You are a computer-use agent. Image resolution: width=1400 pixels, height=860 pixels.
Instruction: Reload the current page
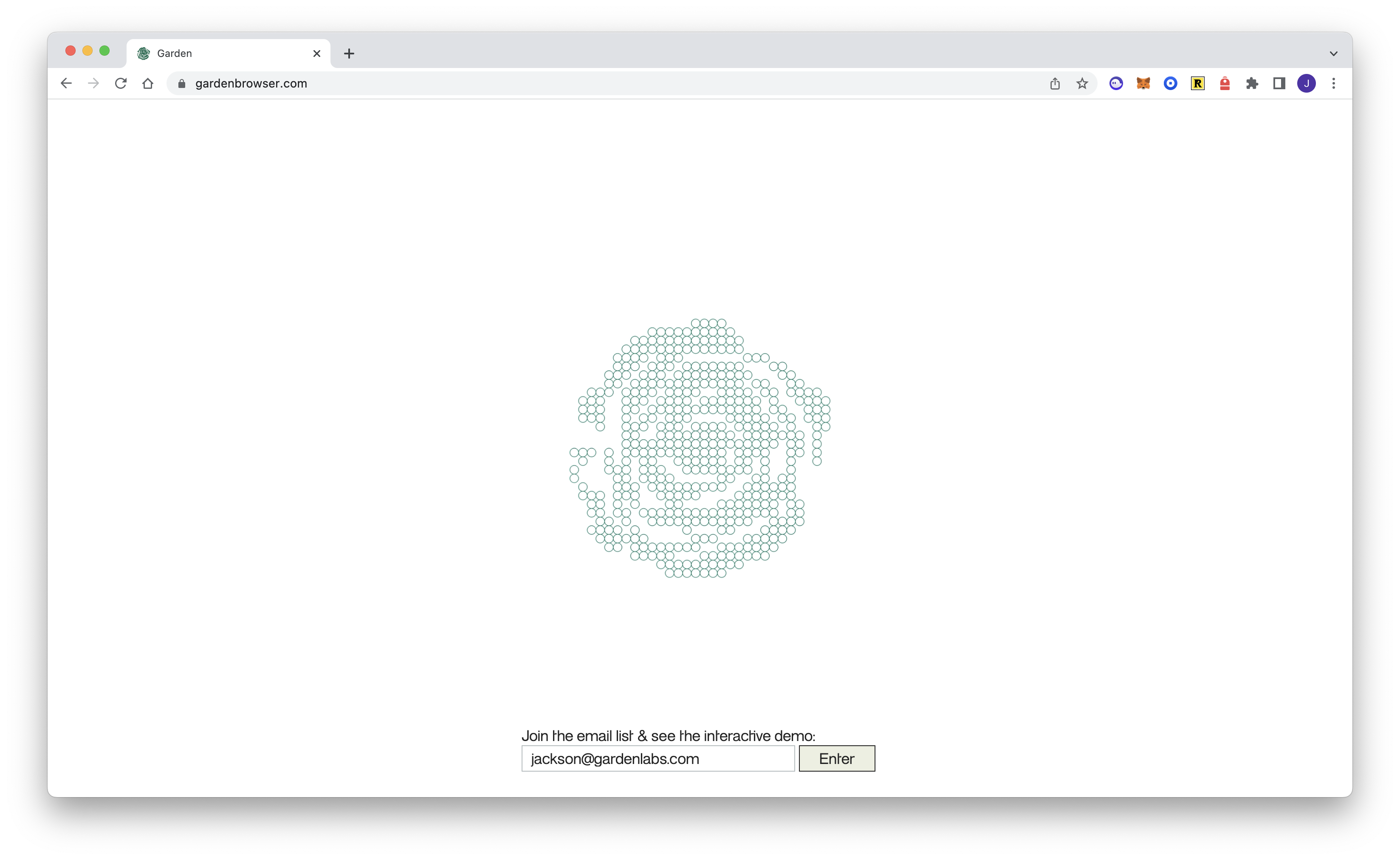point(121,84)
